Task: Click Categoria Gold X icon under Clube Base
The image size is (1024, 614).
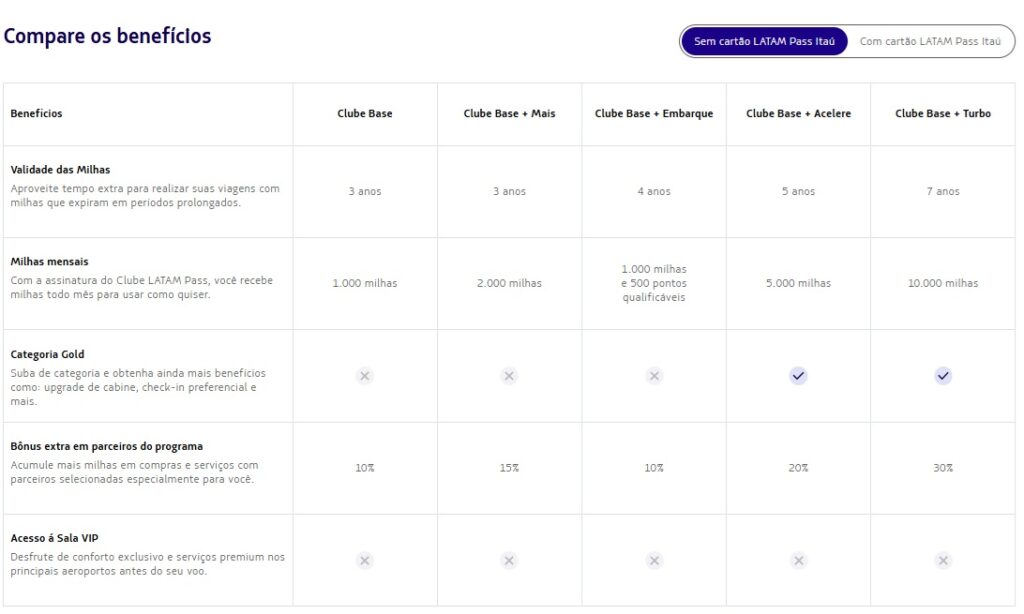Action: (x=365, y=376)
